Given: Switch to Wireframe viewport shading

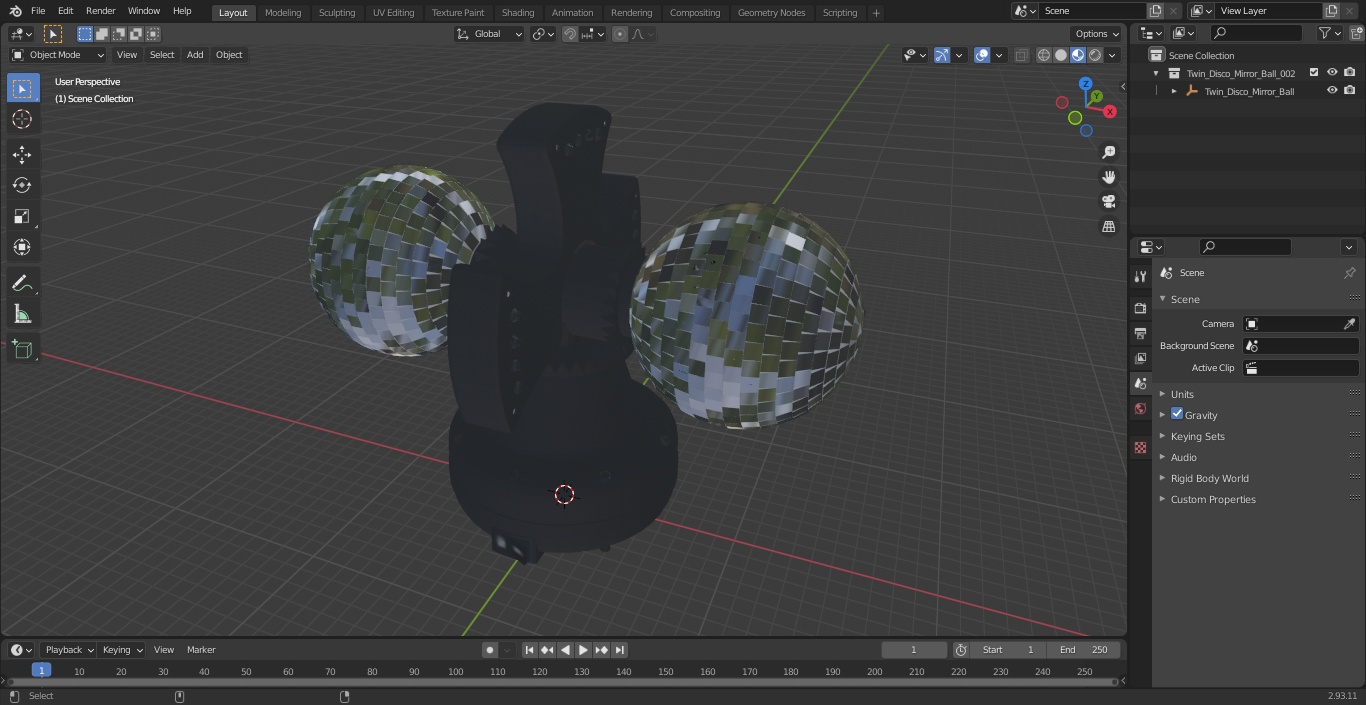Looking at the screenshot, I should tap(1044, 55).
